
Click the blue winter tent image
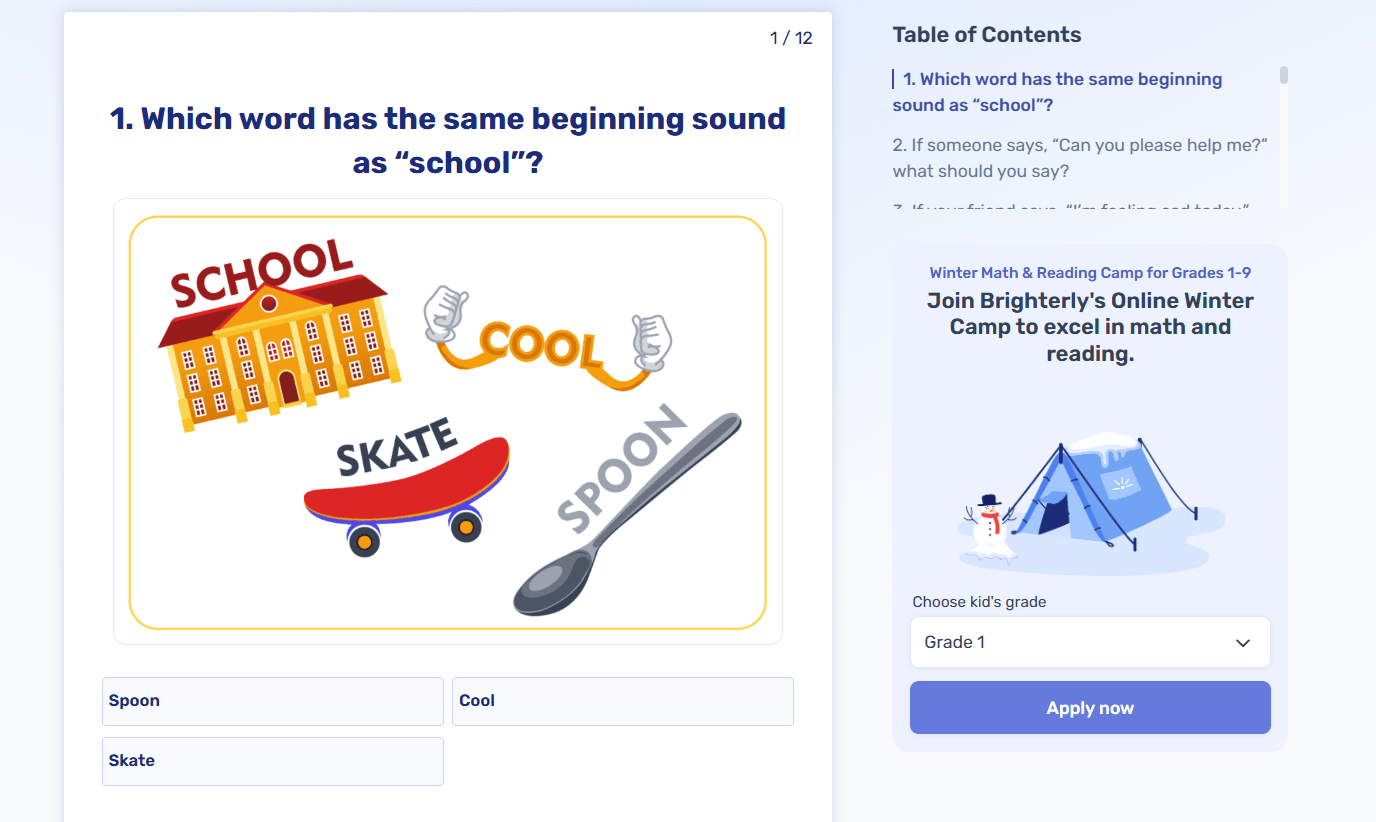tap(1100, 490)
